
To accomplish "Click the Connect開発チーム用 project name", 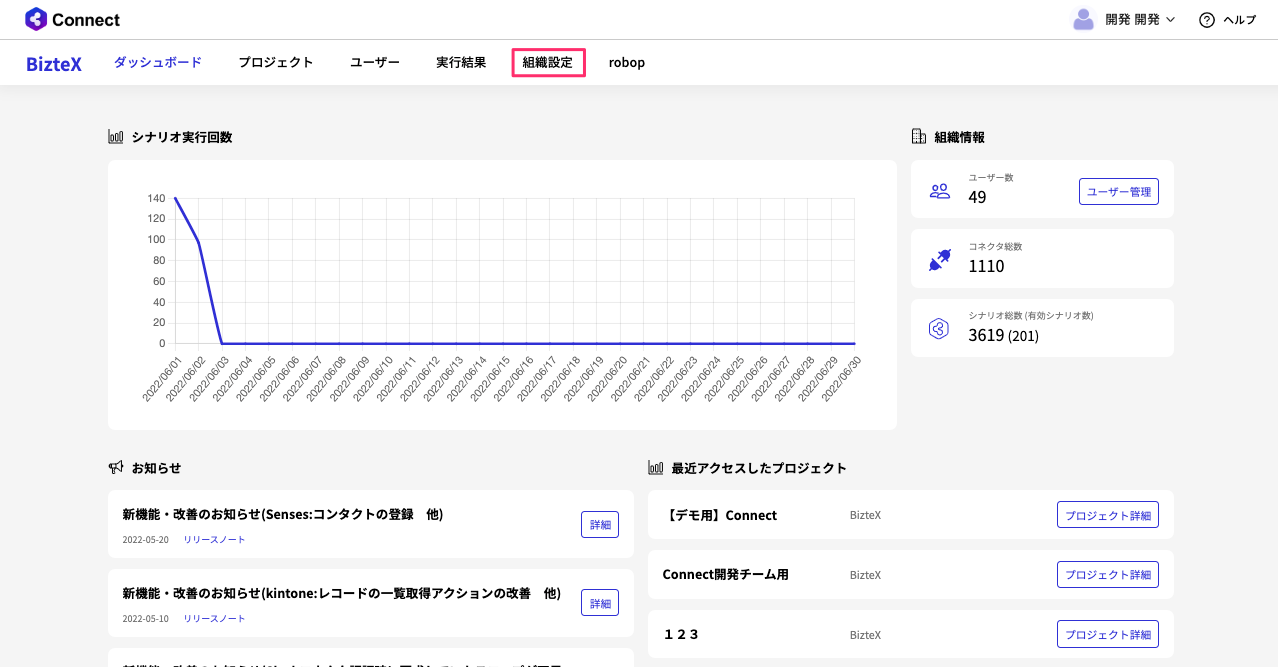I will click(x=725, y=575).
